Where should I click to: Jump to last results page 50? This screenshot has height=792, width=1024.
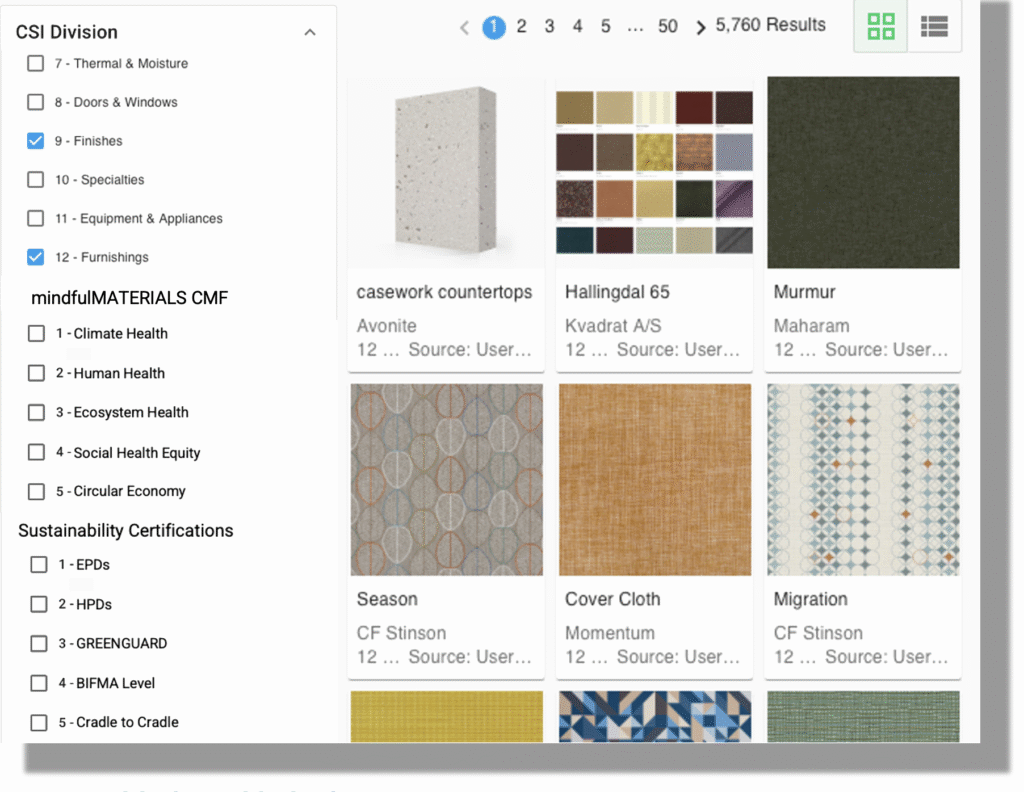coord(667,27)
